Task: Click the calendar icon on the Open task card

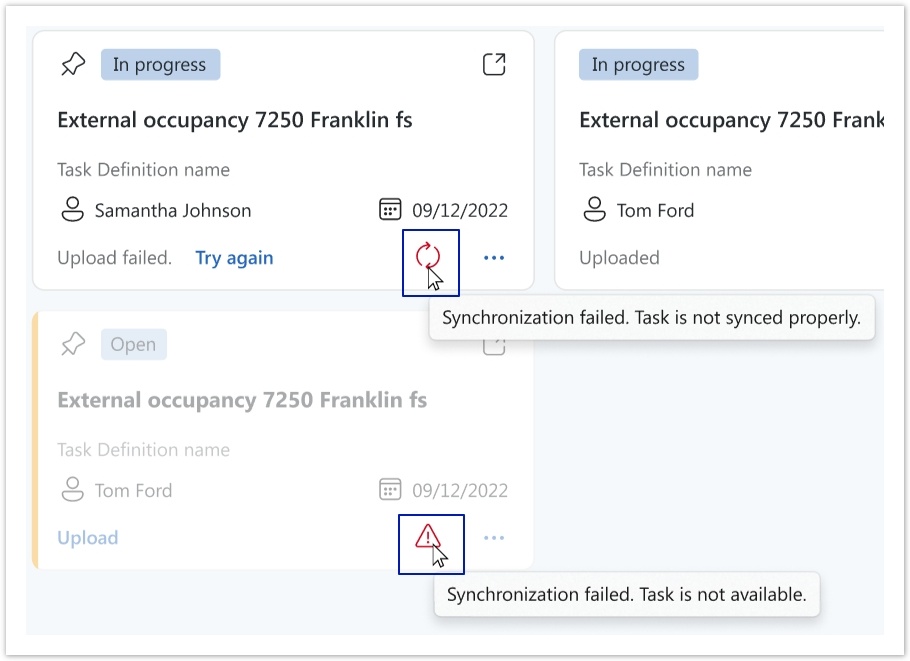Action: pyautogui.click(x=390, y=490)
